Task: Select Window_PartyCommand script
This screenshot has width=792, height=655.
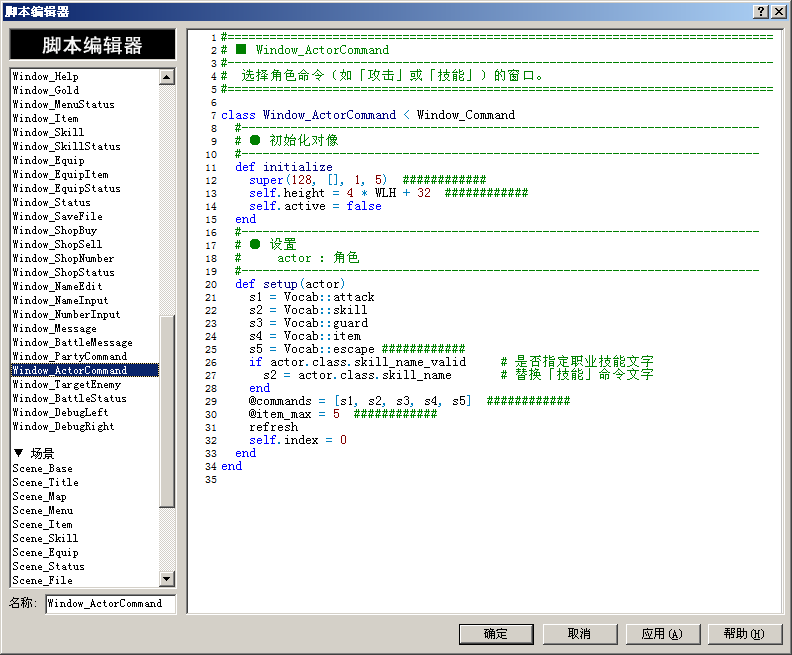Action: coord(85,357)
